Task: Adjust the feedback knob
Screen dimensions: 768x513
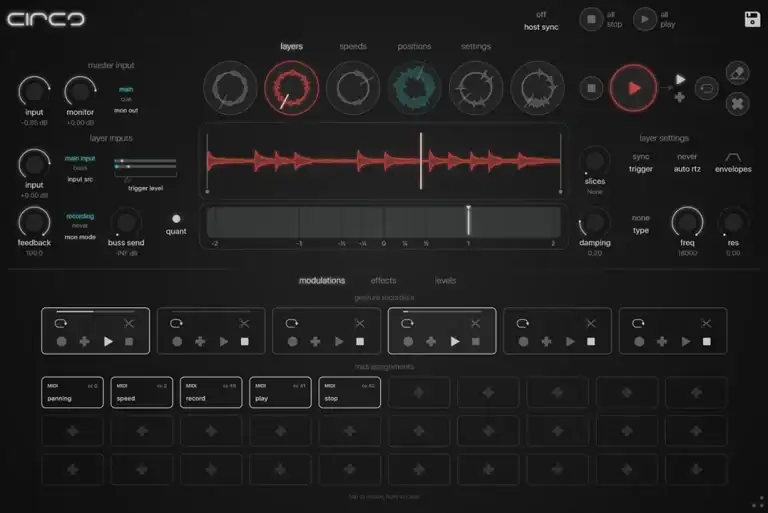Action: (x=34, y=222)
